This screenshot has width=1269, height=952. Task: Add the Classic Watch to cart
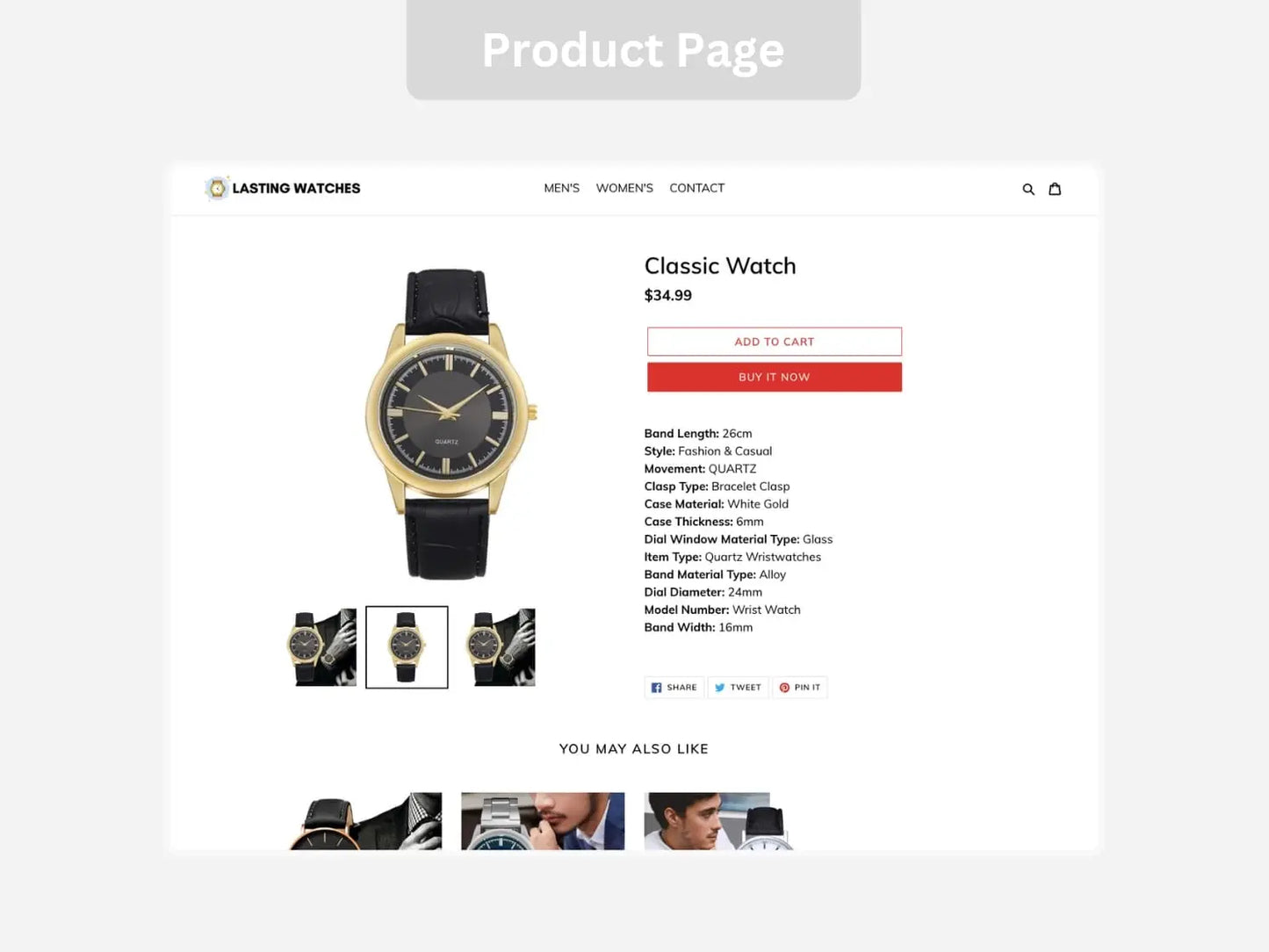point(775,342)
